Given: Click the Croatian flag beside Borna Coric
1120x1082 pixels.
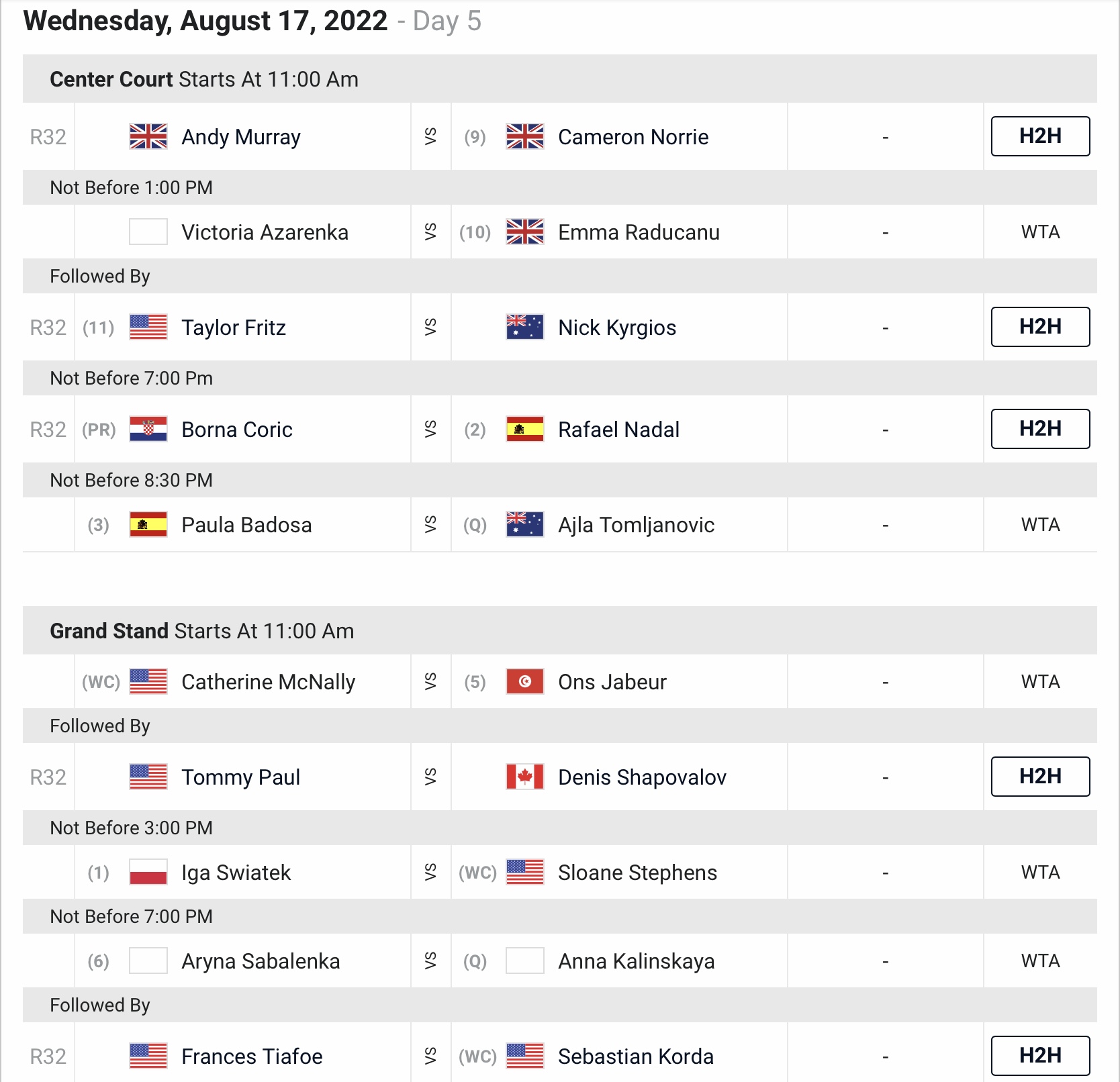Looking at the screenshot, I should (148, 429).
